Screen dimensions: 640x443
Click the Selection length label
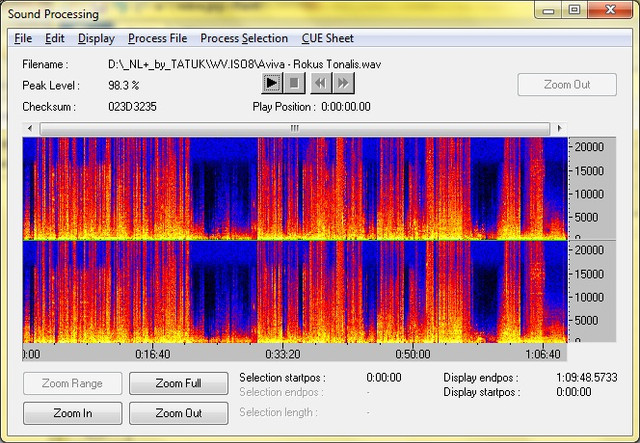click(278, 412)
